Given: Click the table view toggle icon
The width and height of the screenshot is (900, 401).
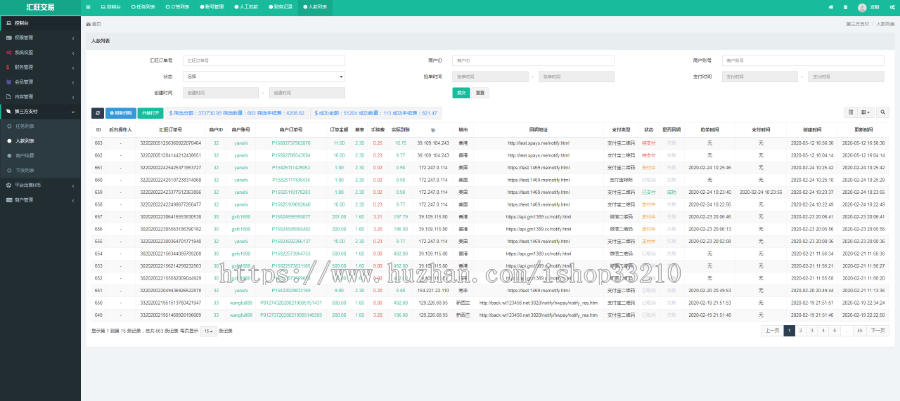Looking at the screenshot, I should tap(851, 113).
